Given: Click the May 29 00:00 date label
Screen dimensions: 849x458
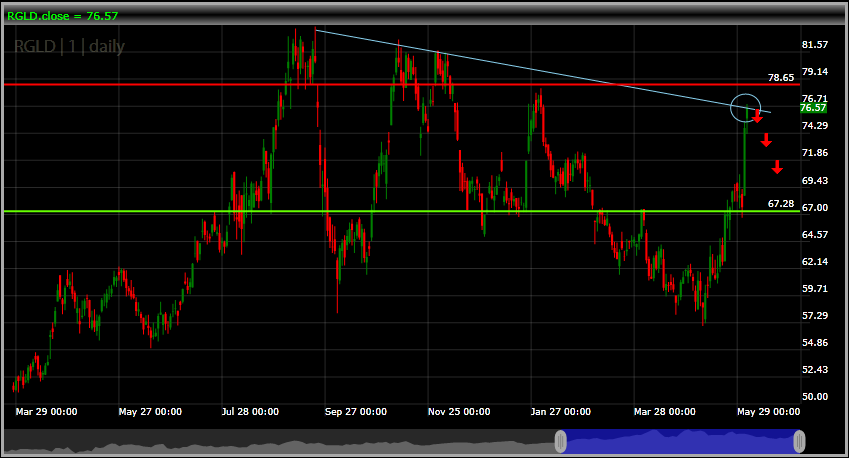Looking at the screenshot, I should [x=768, y=411].
